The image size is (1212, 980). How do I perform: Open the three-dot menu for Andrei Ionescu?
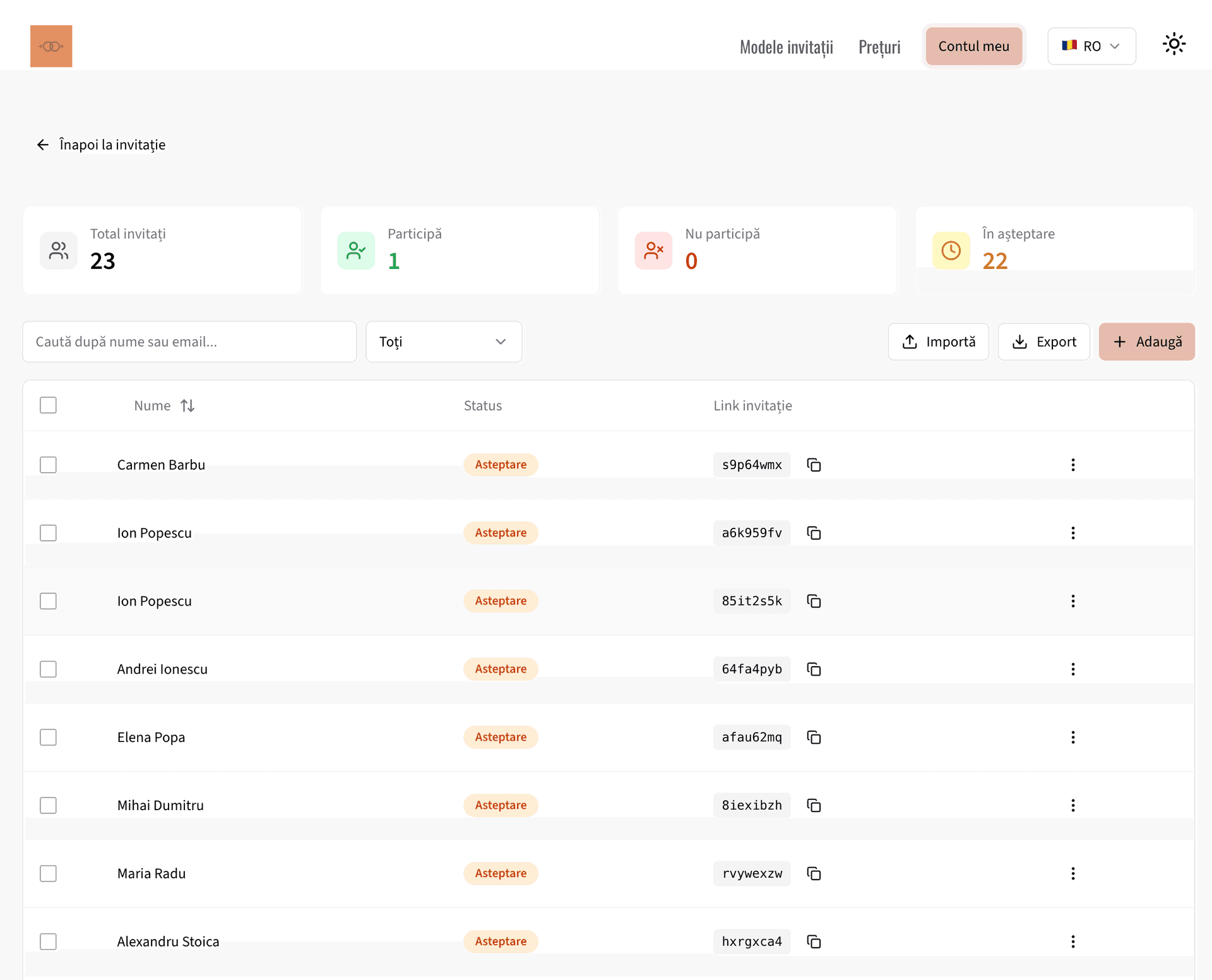click(x=1073, y=669)
